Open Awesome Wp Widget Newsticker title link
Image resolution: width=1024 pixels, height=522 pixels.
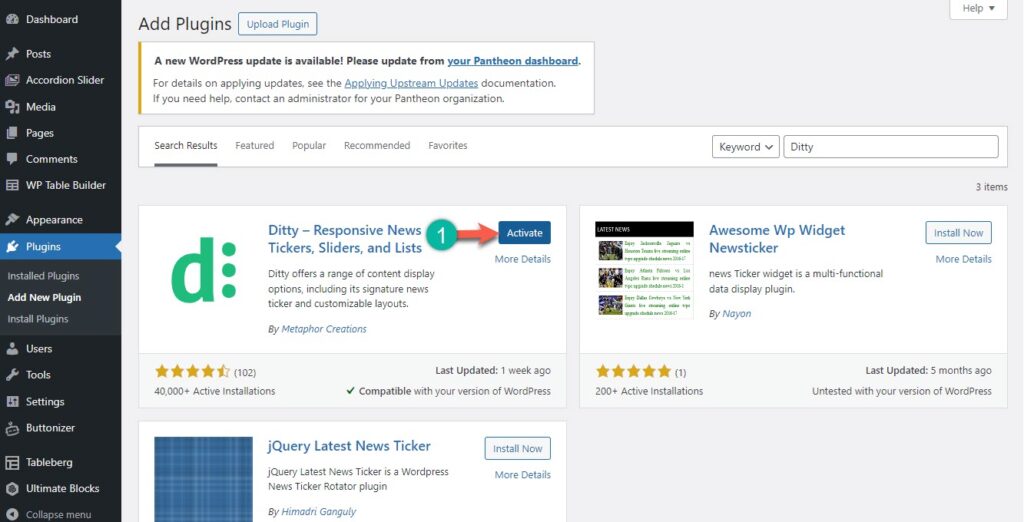coord(777,239)
